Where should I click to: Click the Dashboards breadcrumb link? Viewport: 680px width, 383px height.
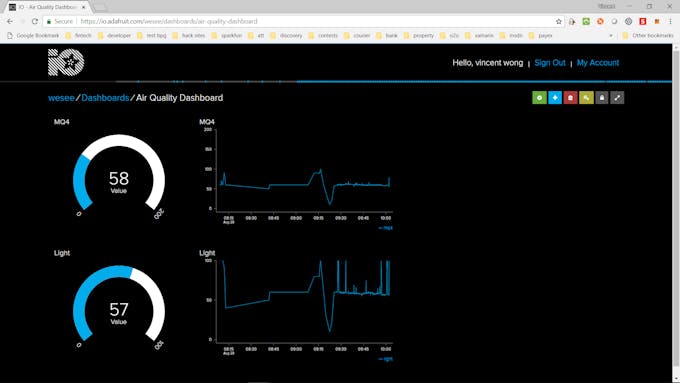[x=105, y=98]
